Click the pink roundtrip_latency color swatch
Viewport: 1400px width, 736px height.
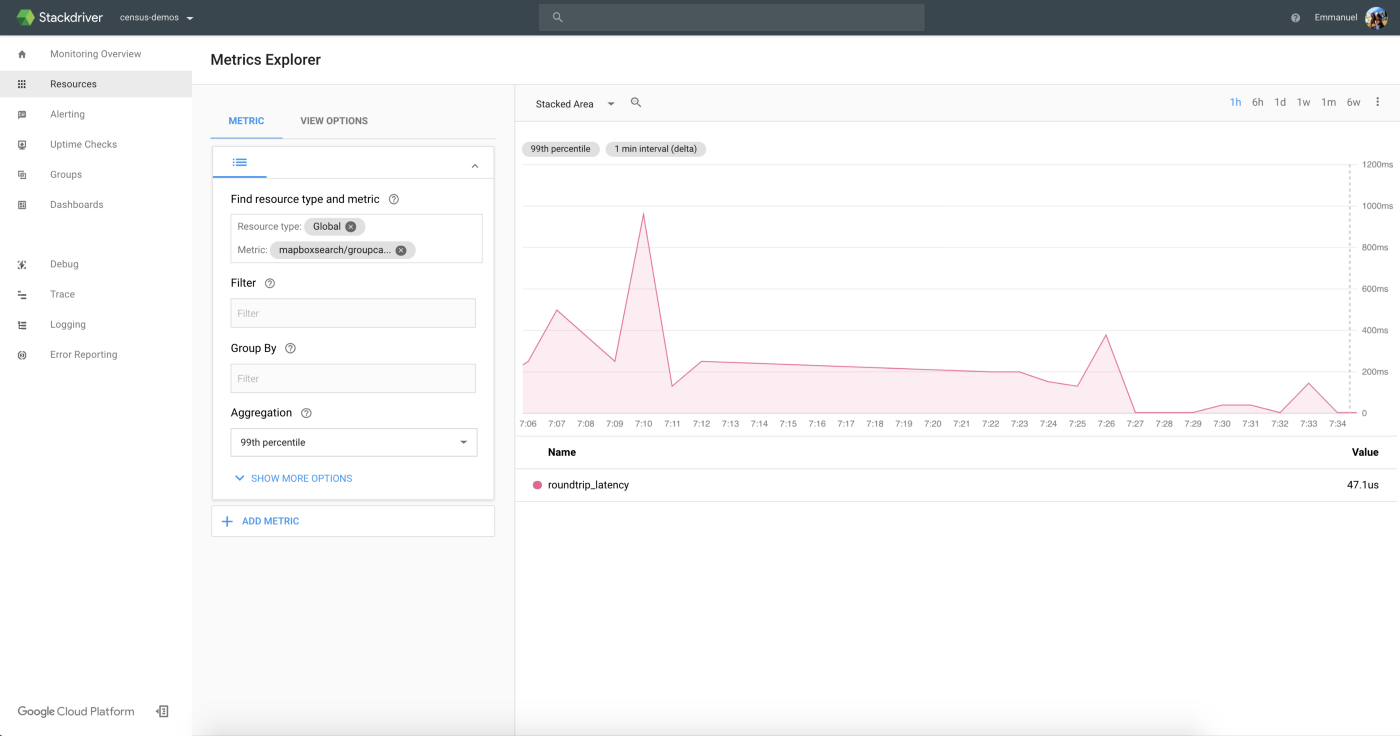pos(537,485)
